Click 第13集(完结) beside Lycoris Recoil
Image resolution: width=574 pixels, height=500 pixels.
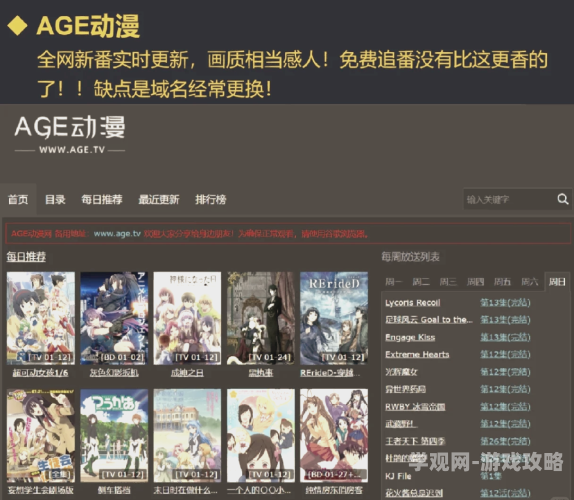pyautogui.click(x=505, y=302)
